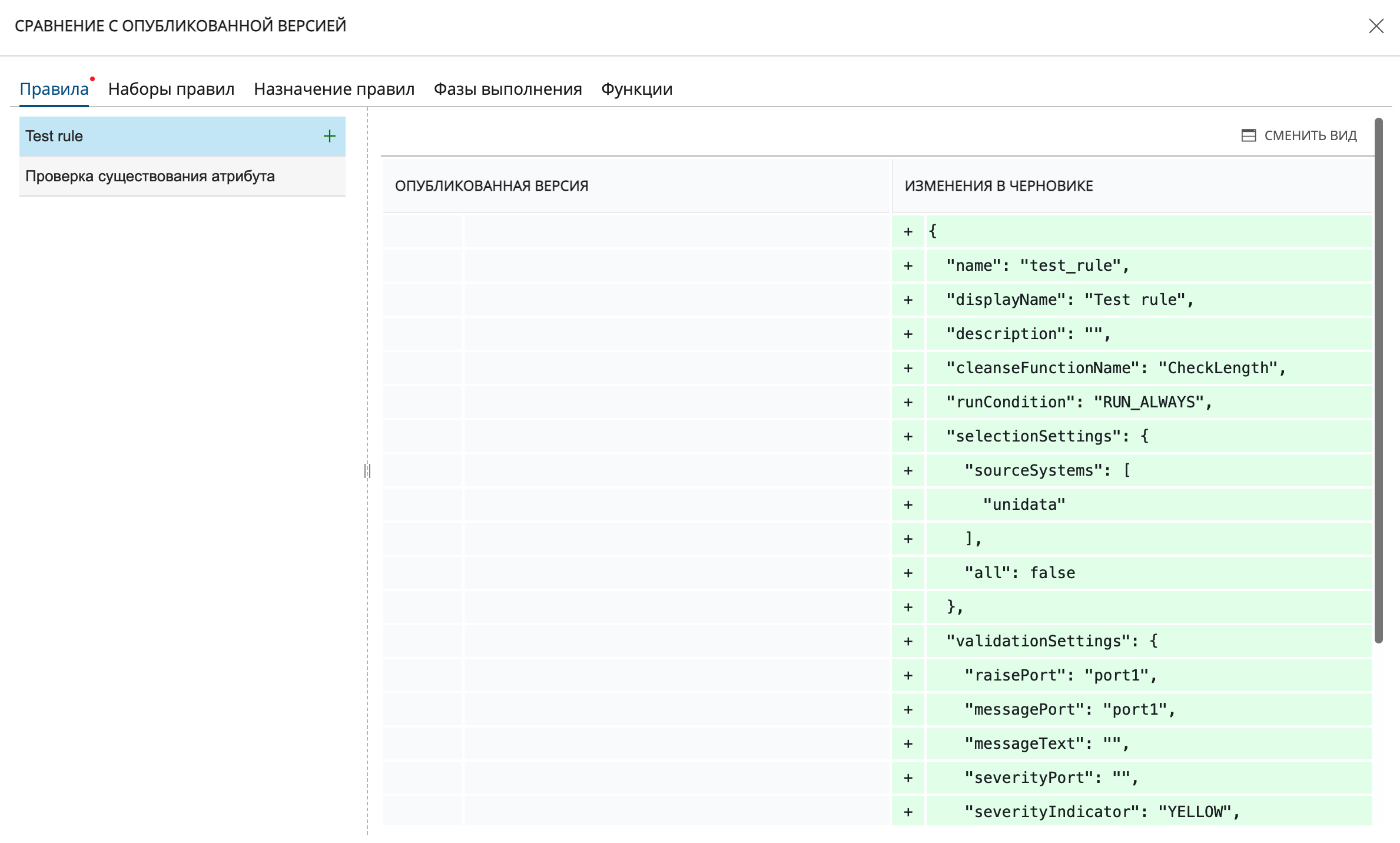The height and width of the screenshot is (843, 1400).
Task: Open the Функции tab
Action: coord(636,89)
